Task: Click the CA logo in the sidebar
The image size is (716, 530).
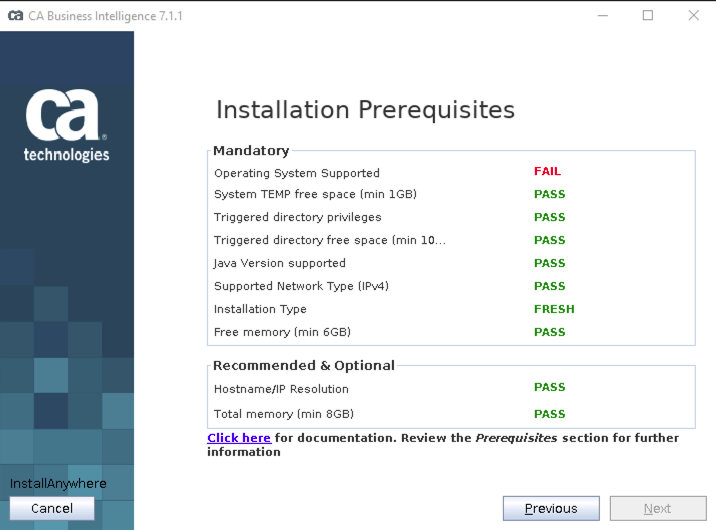Action: (x=67, y=125)
